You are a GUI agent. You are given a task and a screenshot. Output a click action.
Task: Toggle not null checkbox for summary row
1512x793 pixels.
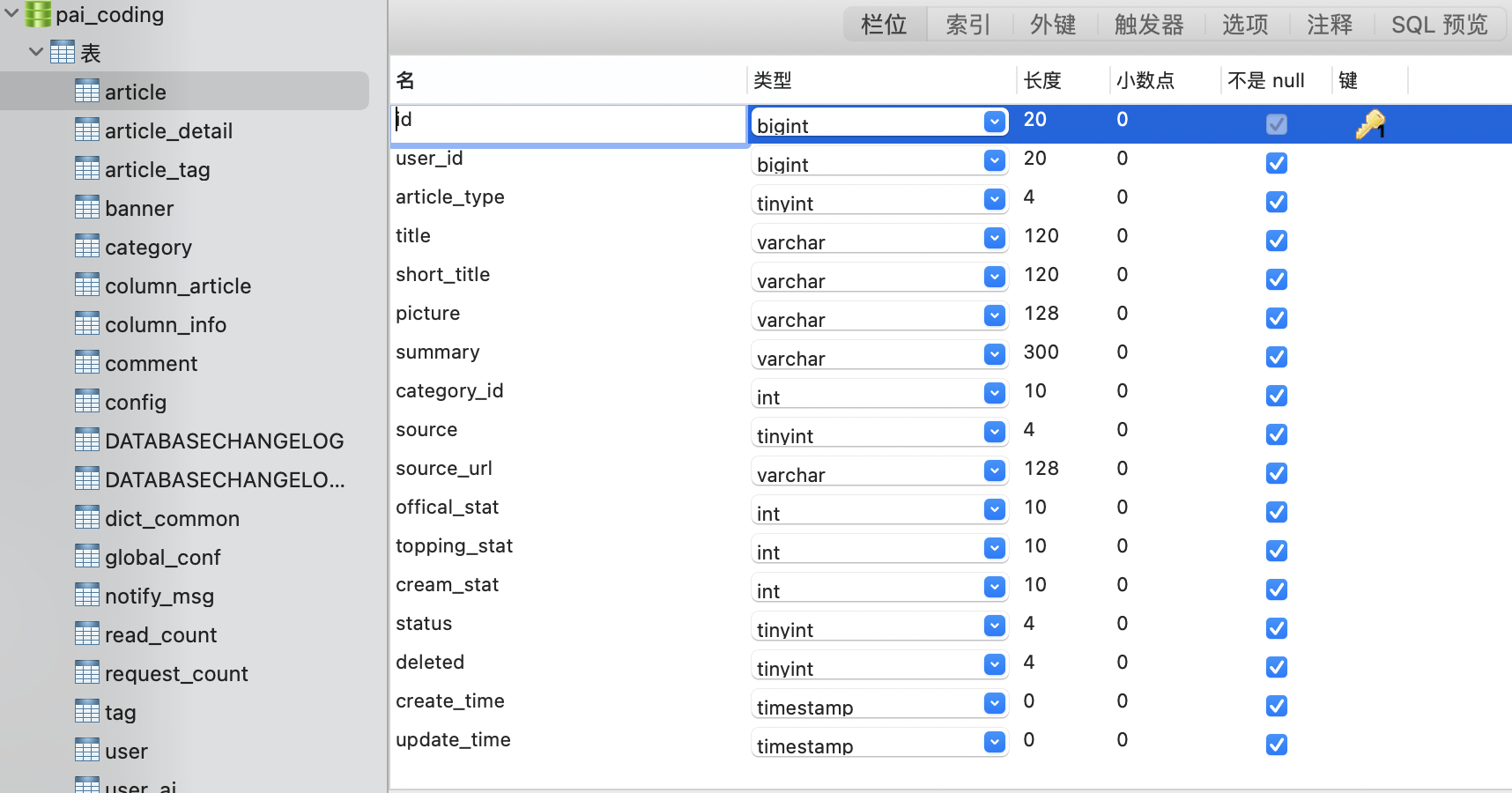[x=1276, y=357]
